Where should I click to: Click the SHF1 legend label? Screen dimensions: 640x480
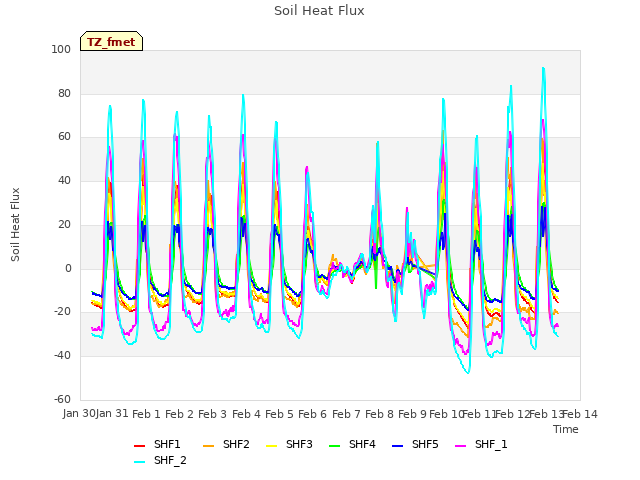pyautogui.click(x=167, y=444)
